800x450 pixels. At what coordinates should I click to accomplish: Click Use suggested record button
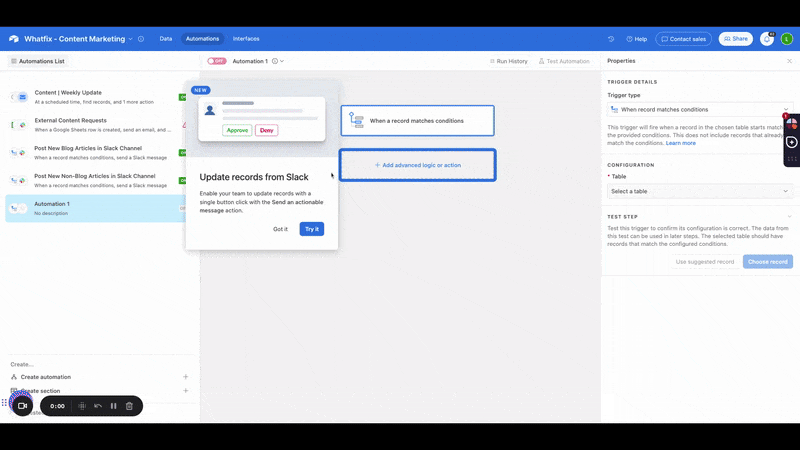[705, 262]
